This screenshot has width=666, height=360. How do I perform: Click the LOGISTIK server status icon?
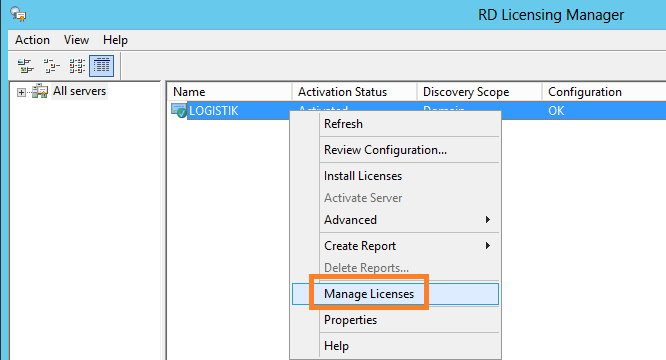tap(179, 110)
